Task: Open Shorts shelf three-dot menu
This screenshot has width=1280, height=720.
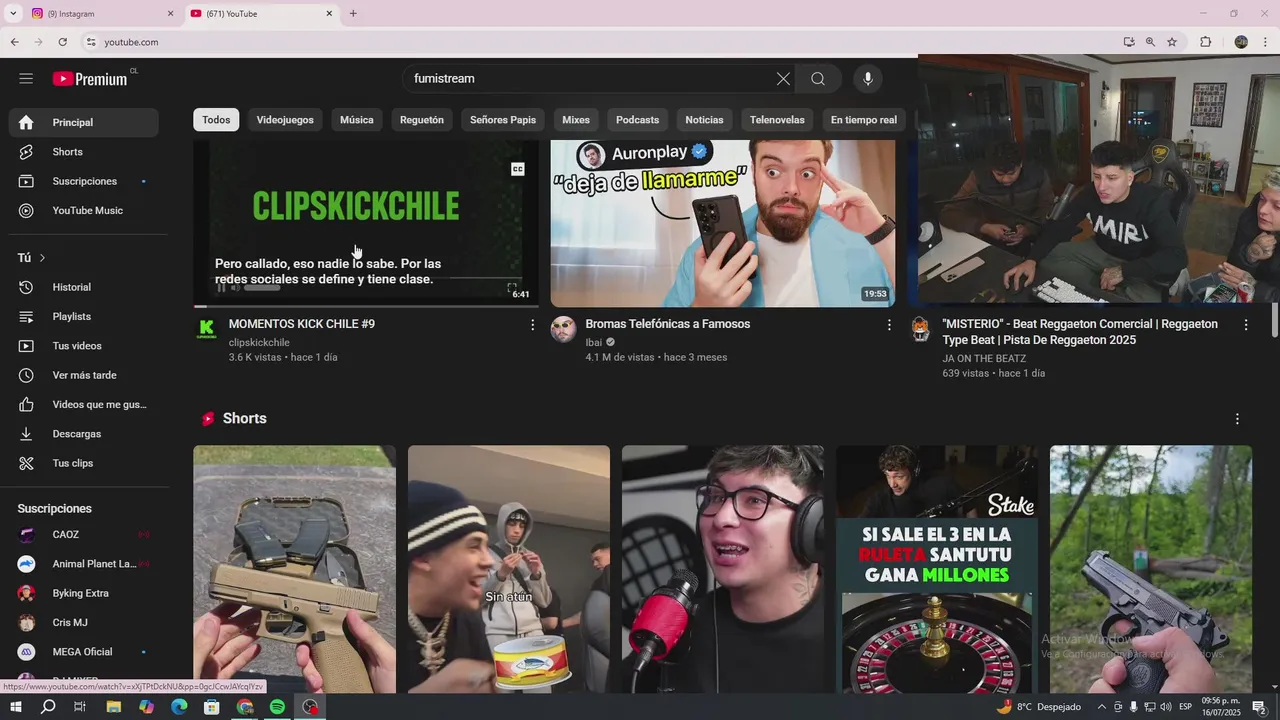Action: tap(1237, 419)
